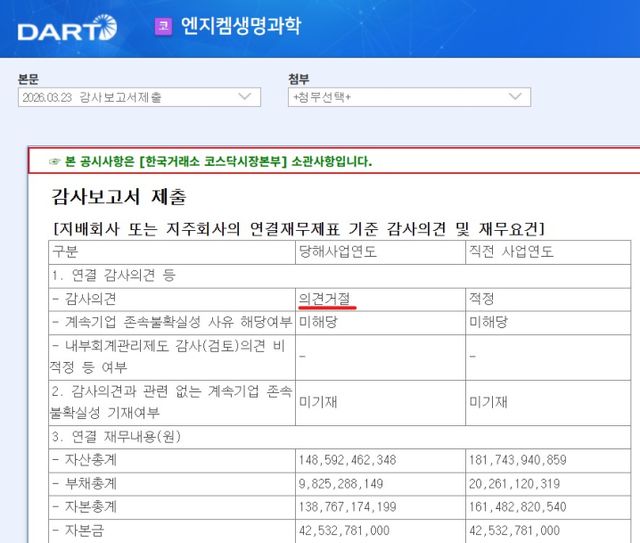Click the DART logo
The image size is (640, 543).
66,28
